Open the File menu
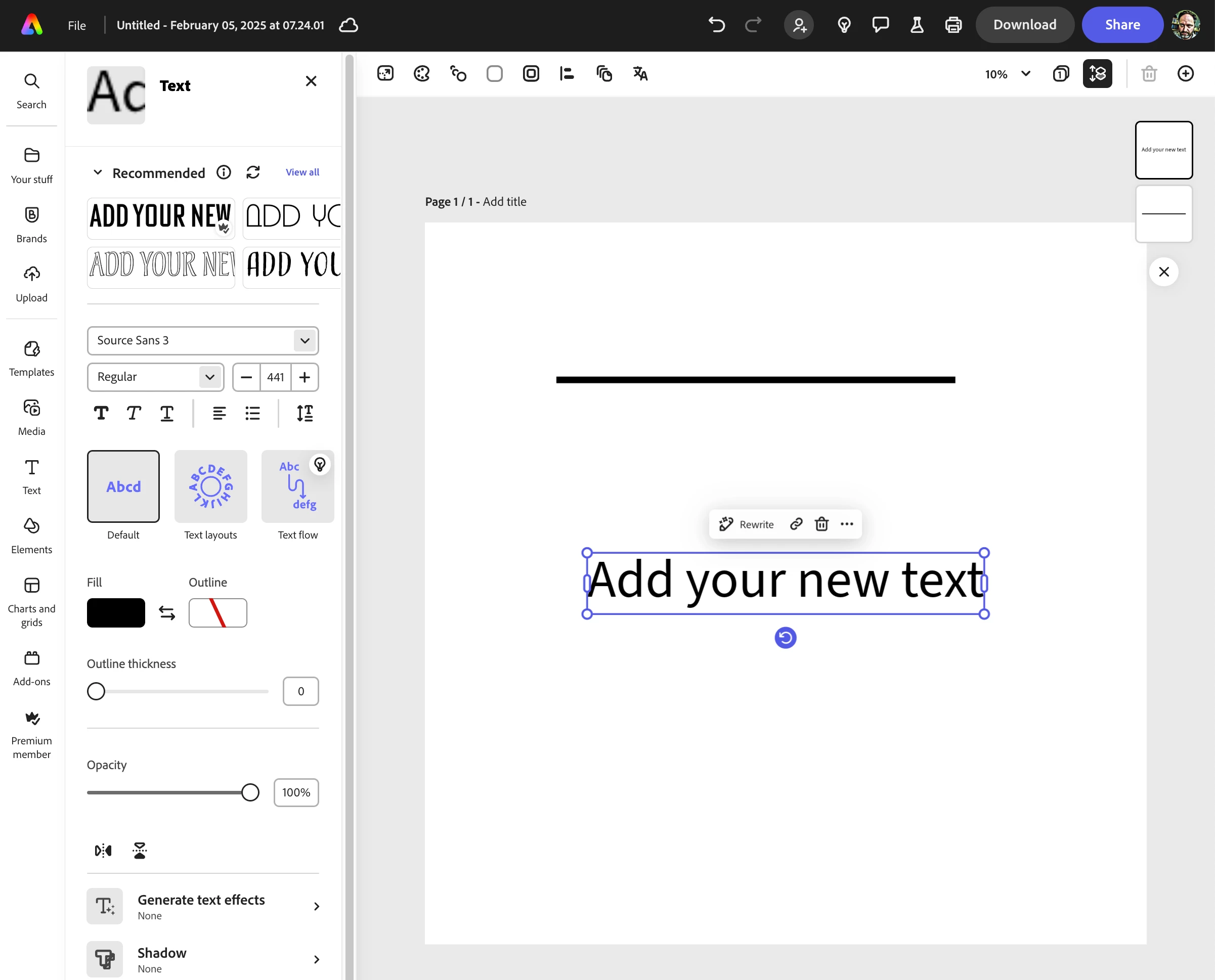The height and width of the screenshot is (980, 1215). pyautogui.click(x=77, y=25)
